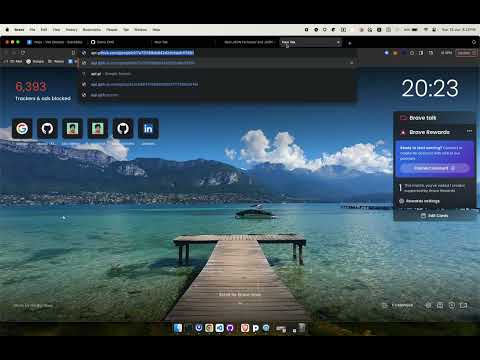
Task: Select the Google Search suggestion in omnibox dropdown
Action: [217, 74]
